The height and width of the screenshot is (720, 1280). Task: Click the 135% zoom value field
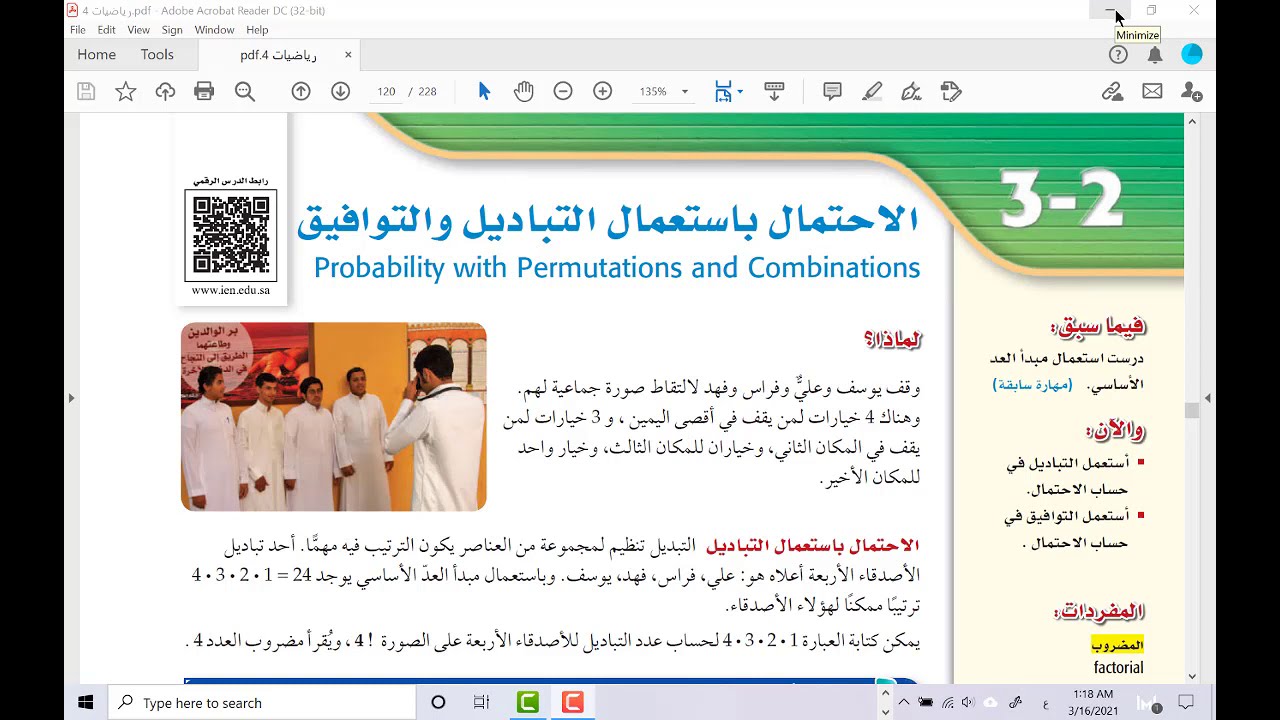click(x=653, y=91)
